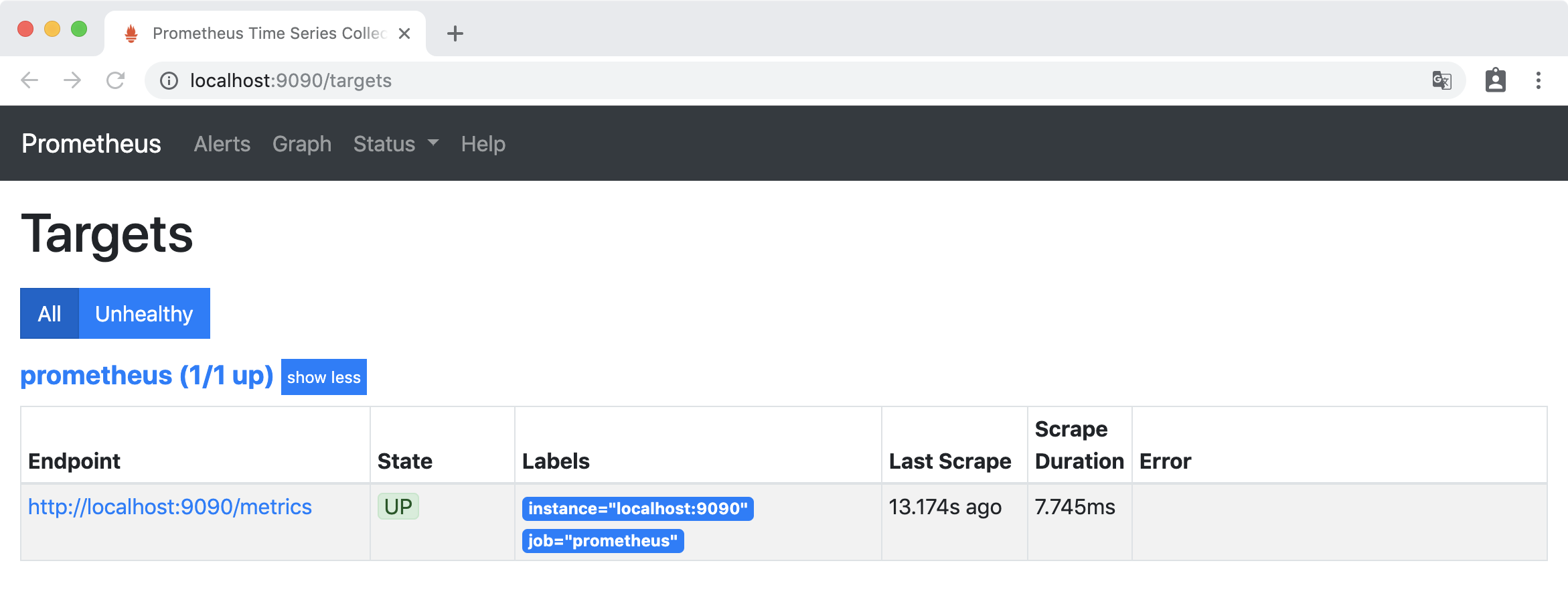The width and height of the screenshot is (1568, 616).
Task: Click the Prometheus brand logo text
Action: pos(91,144)
